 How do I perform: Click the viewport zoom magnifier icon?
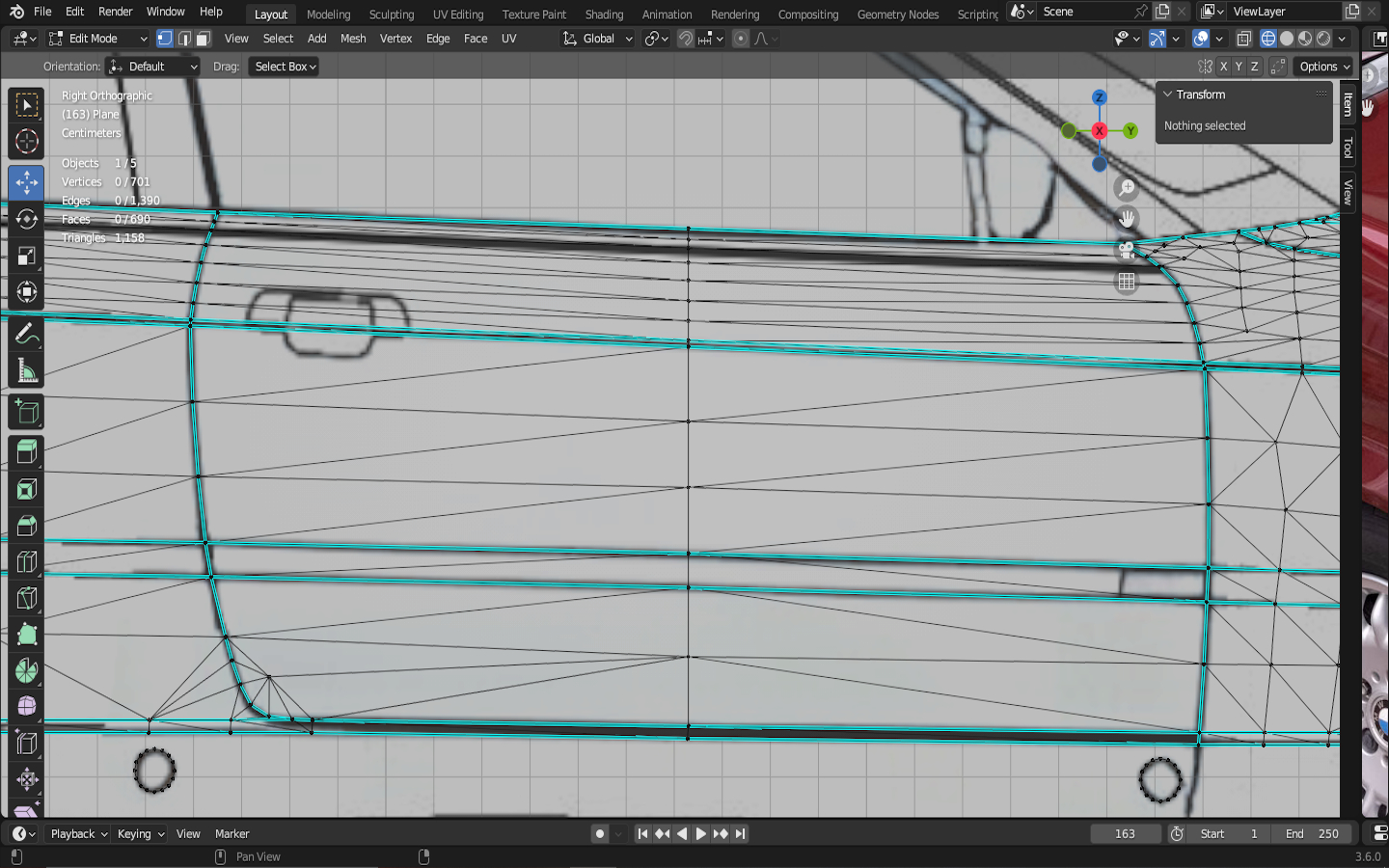click(x=1126, y=188)
